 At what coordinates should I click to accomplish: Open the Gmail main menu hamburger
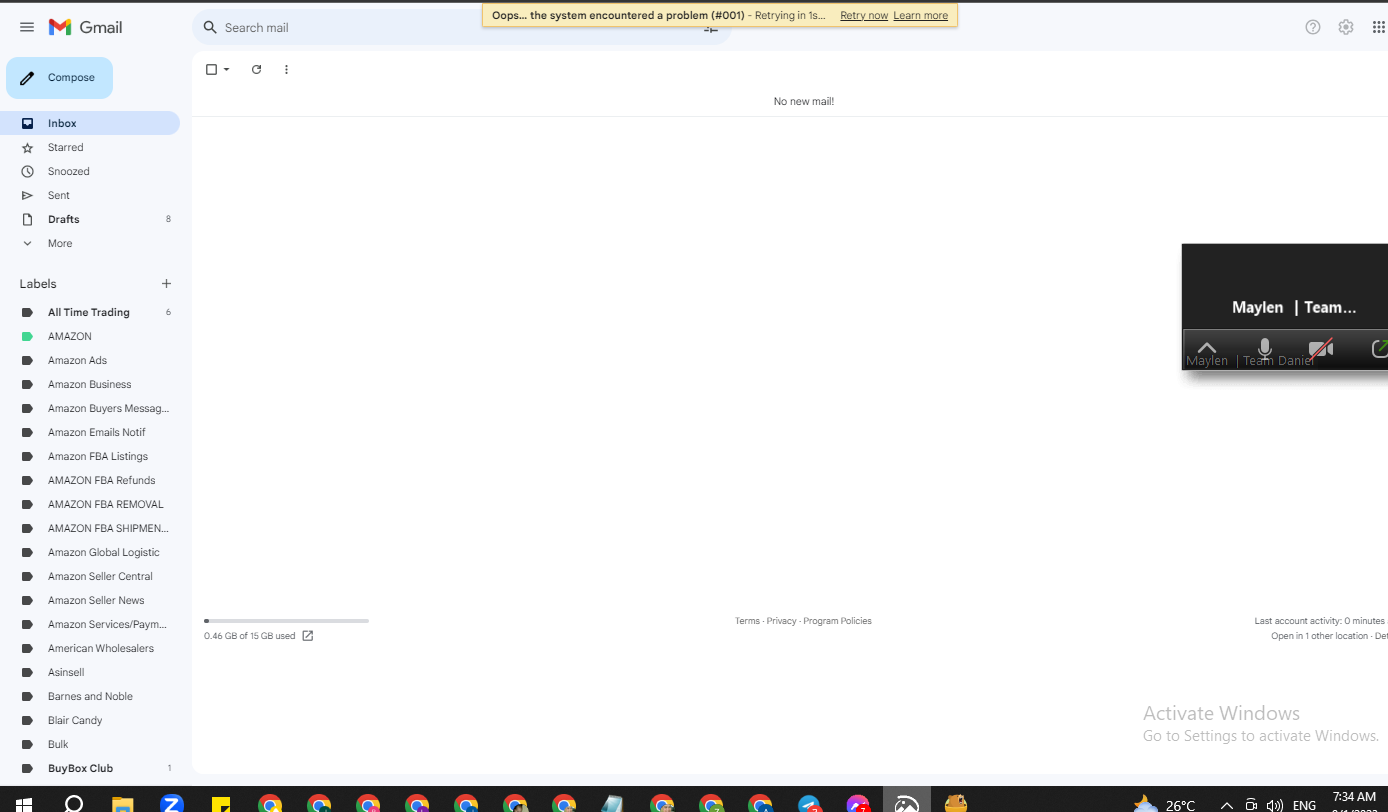click(27, 27)
